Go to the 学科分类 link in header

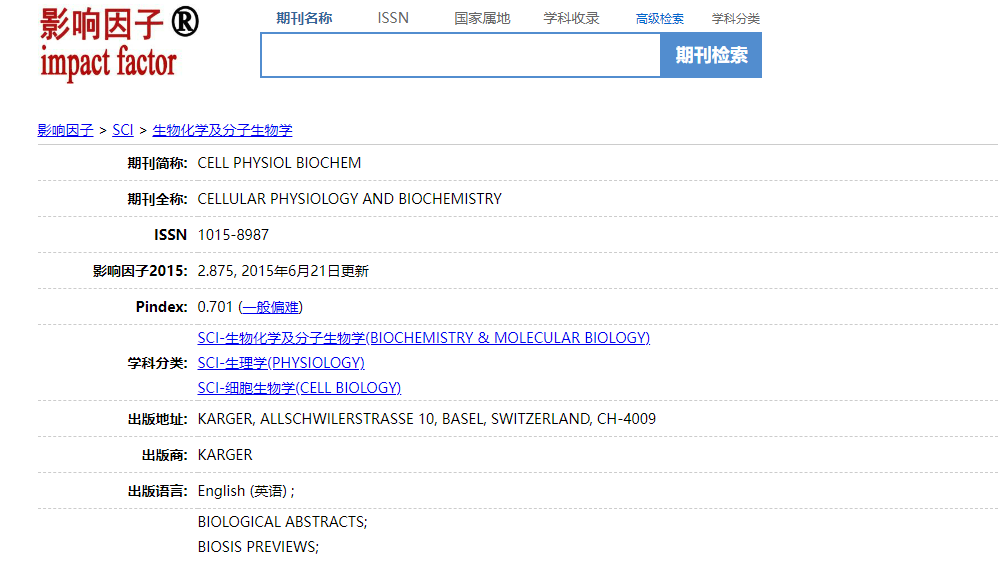pos(736,19)
